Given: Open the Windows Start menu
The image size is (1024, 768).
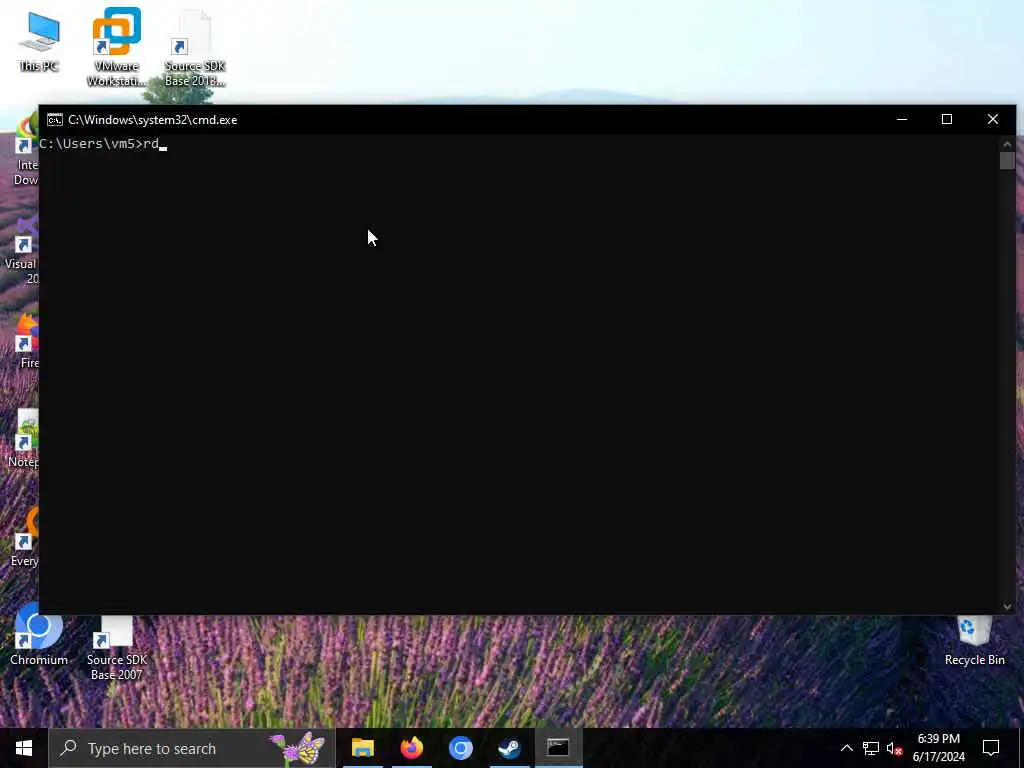Looking at the screenshot, I should pos(24,748).
